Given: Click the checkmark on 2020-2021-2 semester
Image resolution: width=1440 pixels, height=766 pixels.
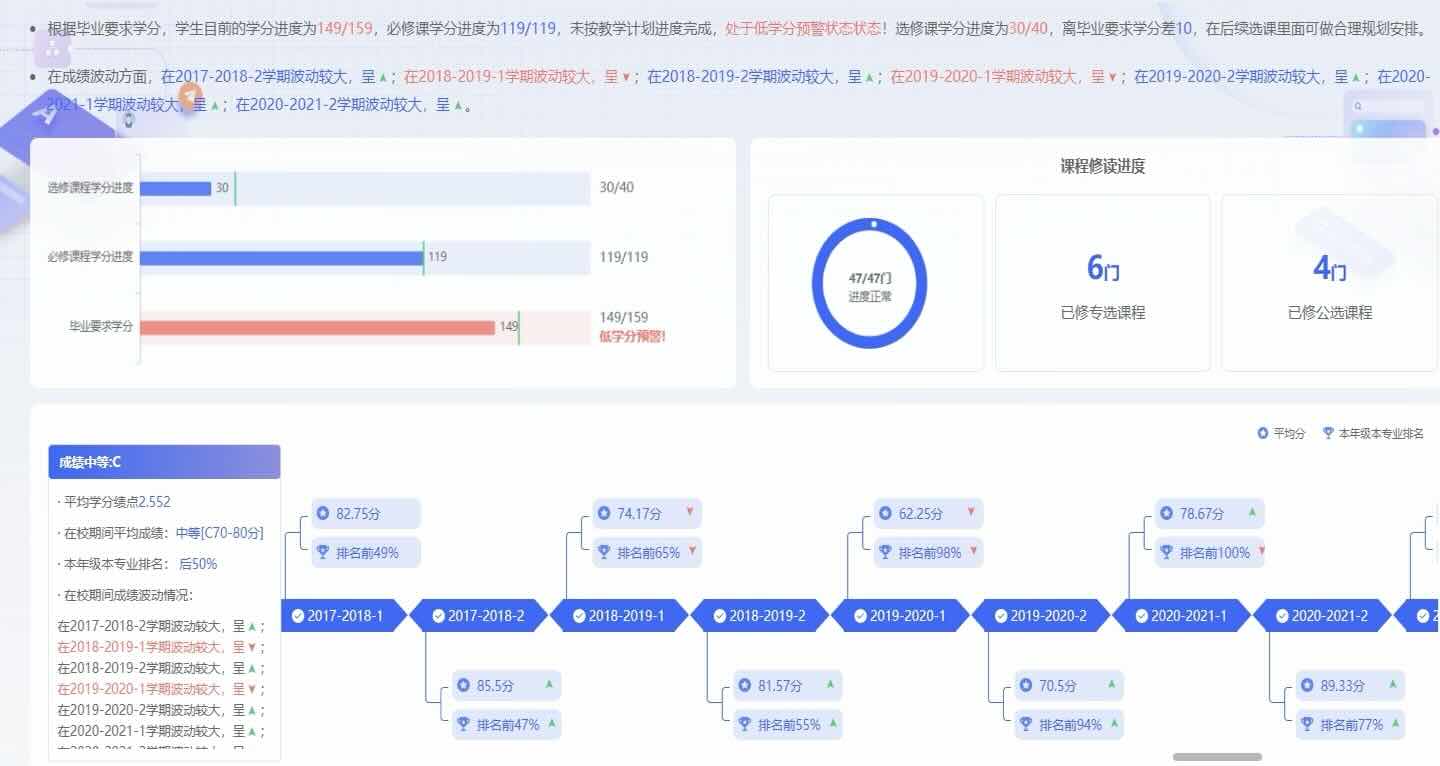Looking at the screenshot, I should tap(1282, 616).
